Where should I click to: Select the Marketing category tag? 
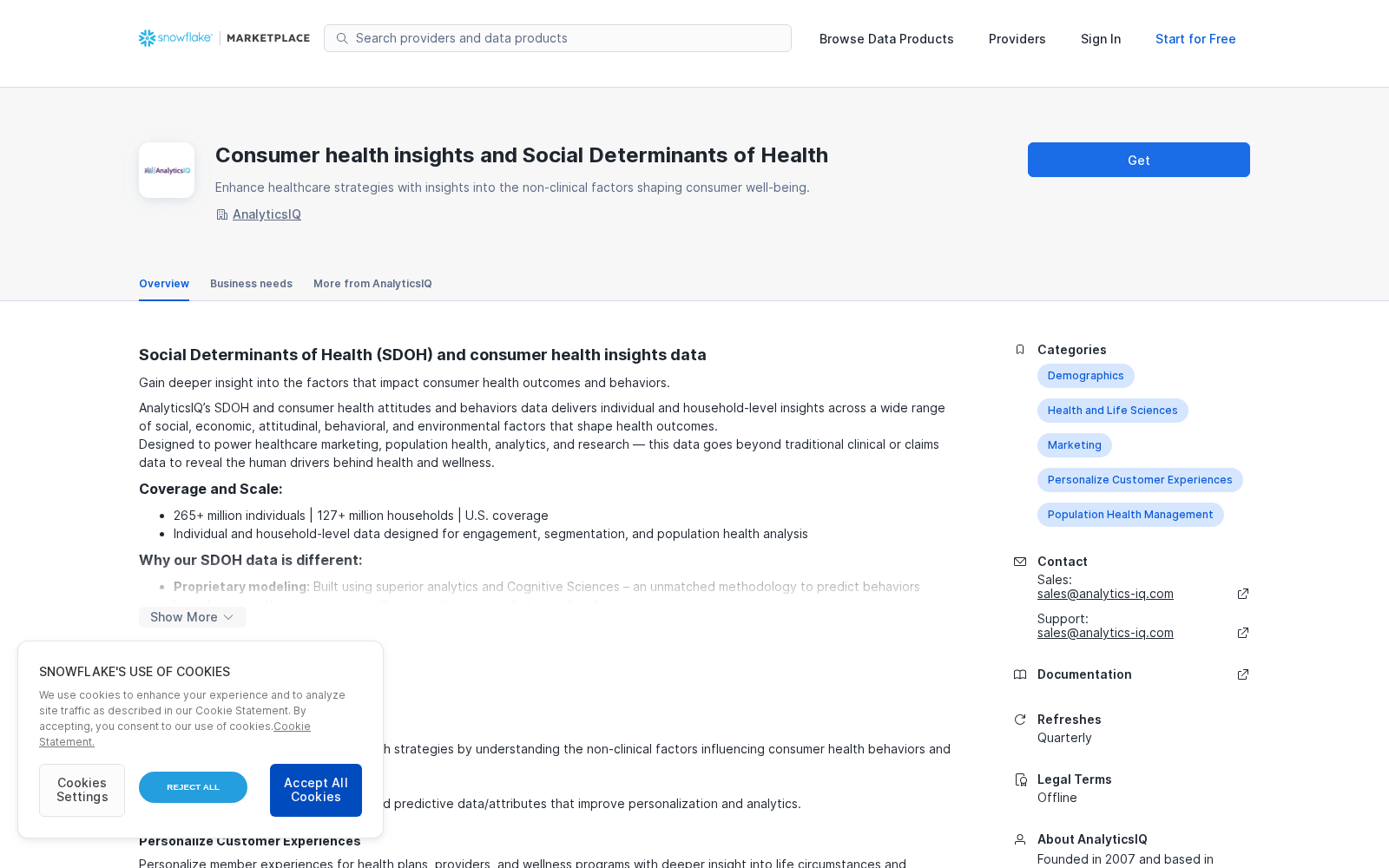point(1075,445)
